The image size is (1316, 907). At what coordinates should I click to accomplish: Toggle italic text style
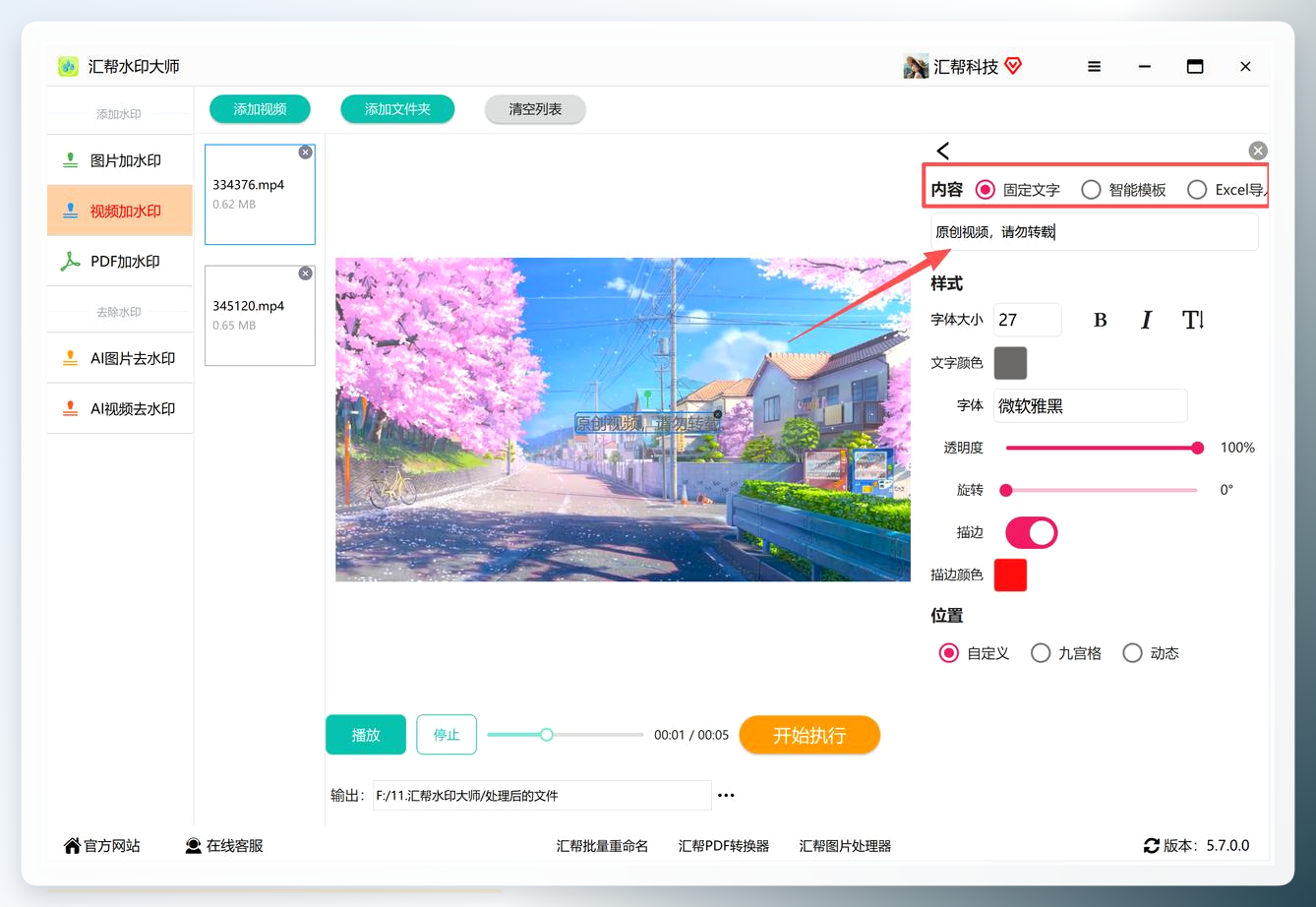point(1146,320)
